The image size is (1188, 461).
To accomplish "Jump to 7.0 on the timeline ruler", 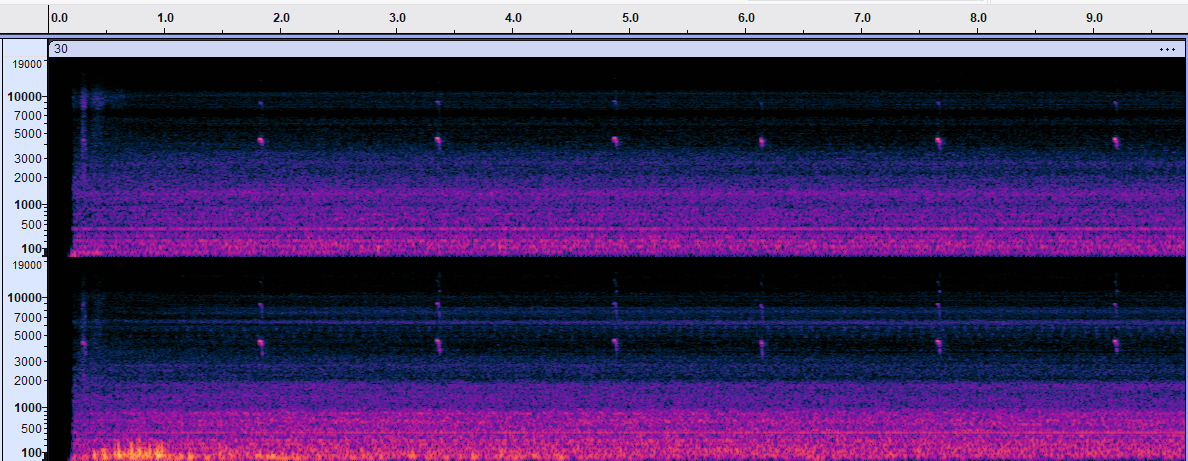I will [862, 17].
